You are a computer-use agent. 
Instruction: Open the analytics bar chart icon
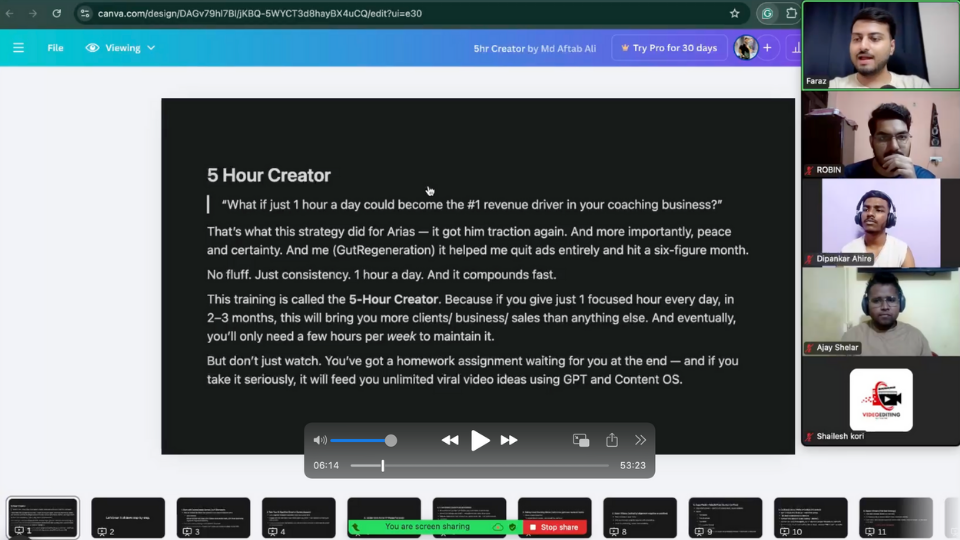[796, 48]
